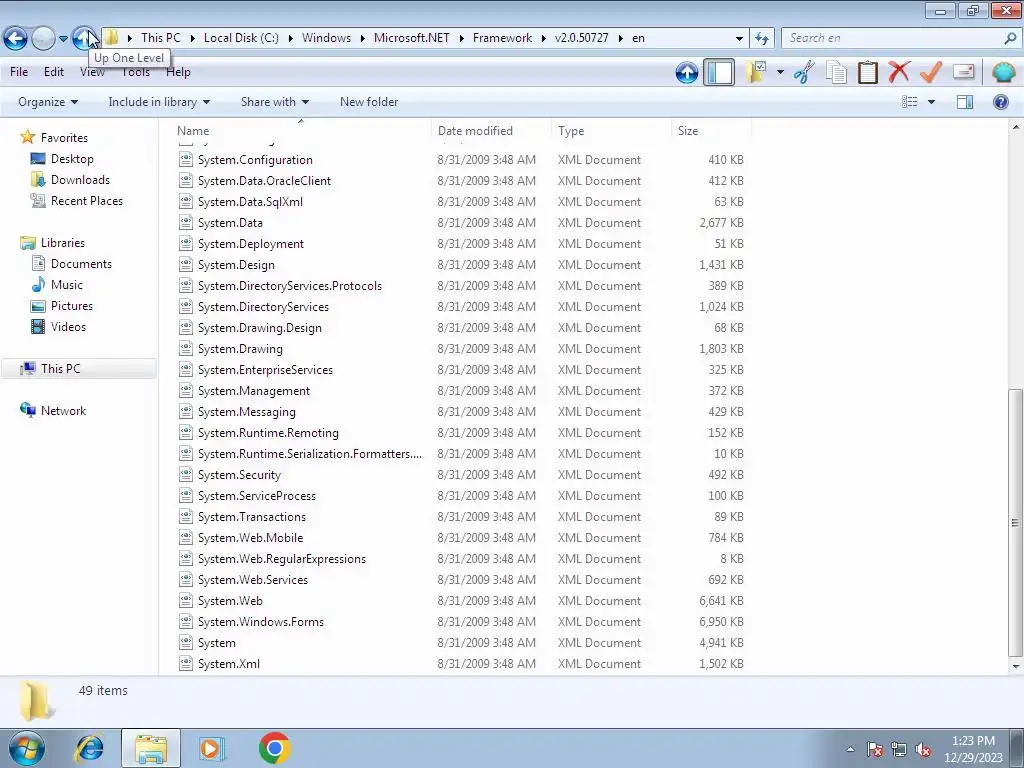
Task: Click v2.0.50727 in the address breadcrumb
Action: 581,38
